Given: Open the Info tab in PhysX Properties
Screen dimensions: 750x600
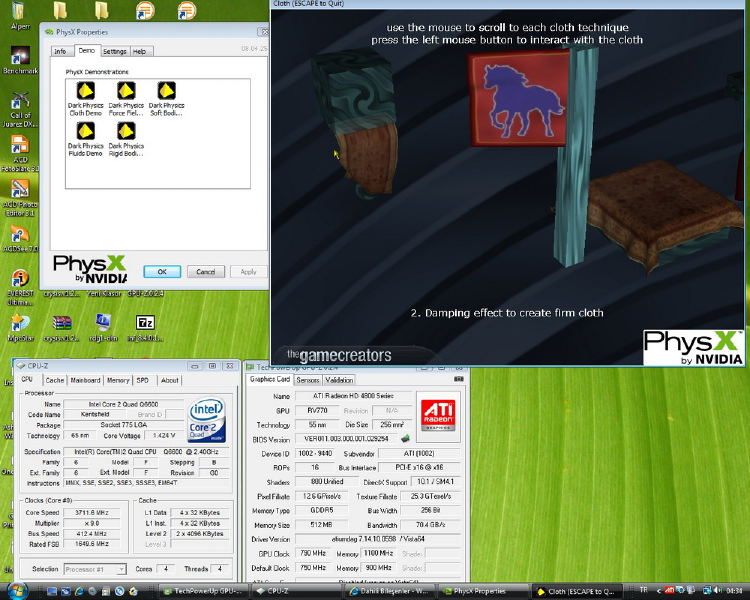Looking at the screenshot, I should (60, 51).
